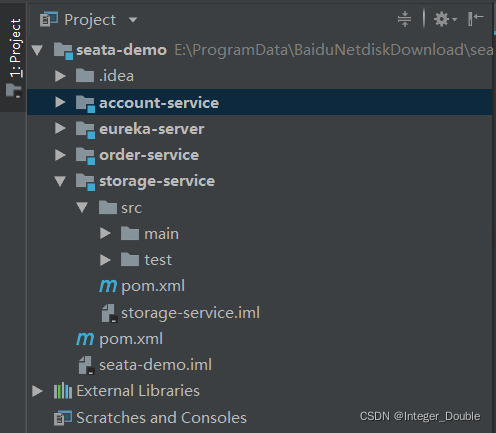Collapse the seata-demo root node
This screenshot has height=433, width=496.
37,50
